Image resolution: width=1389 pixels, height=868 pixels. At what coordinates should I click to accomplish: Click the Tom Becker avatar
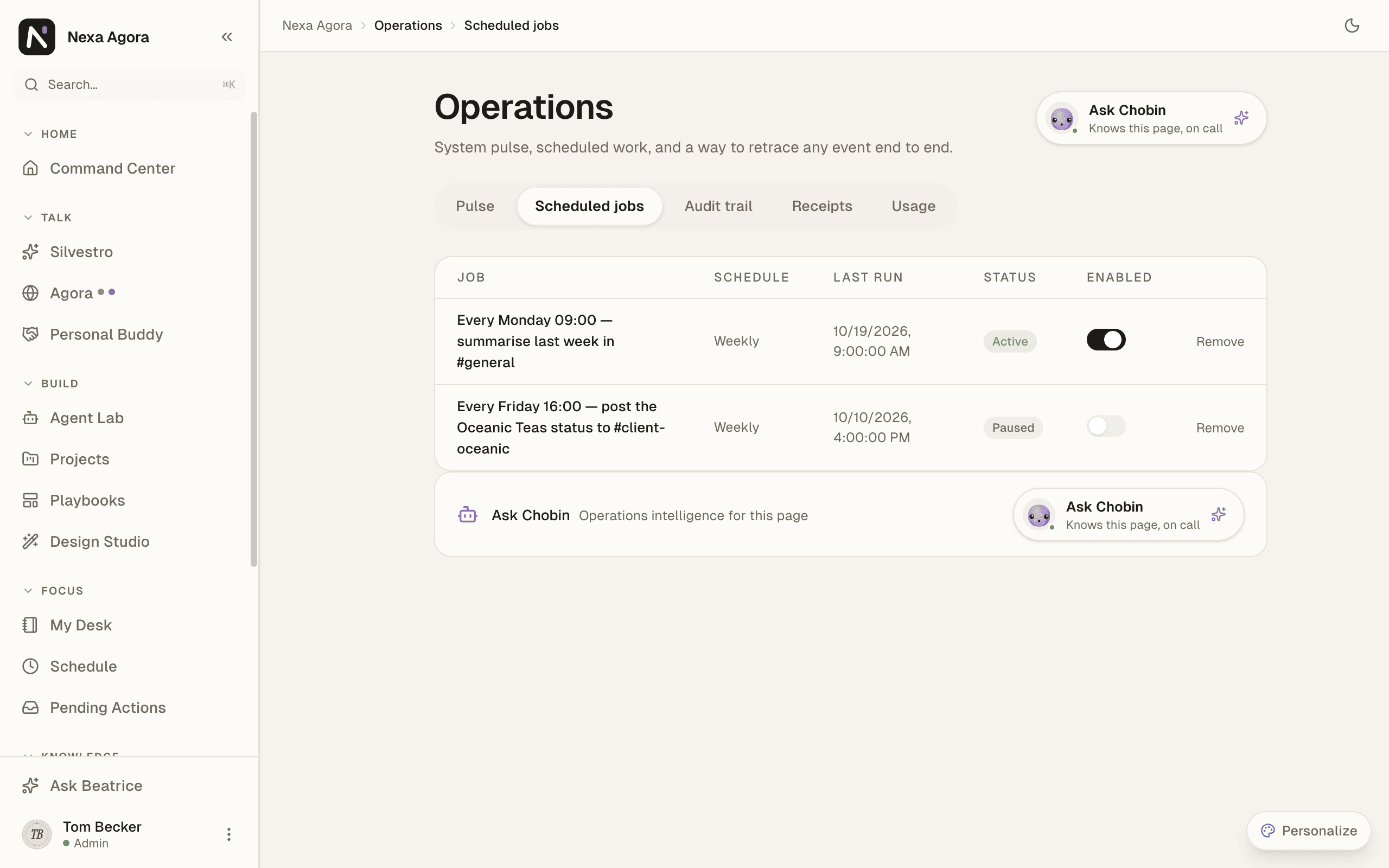point(37,834)
